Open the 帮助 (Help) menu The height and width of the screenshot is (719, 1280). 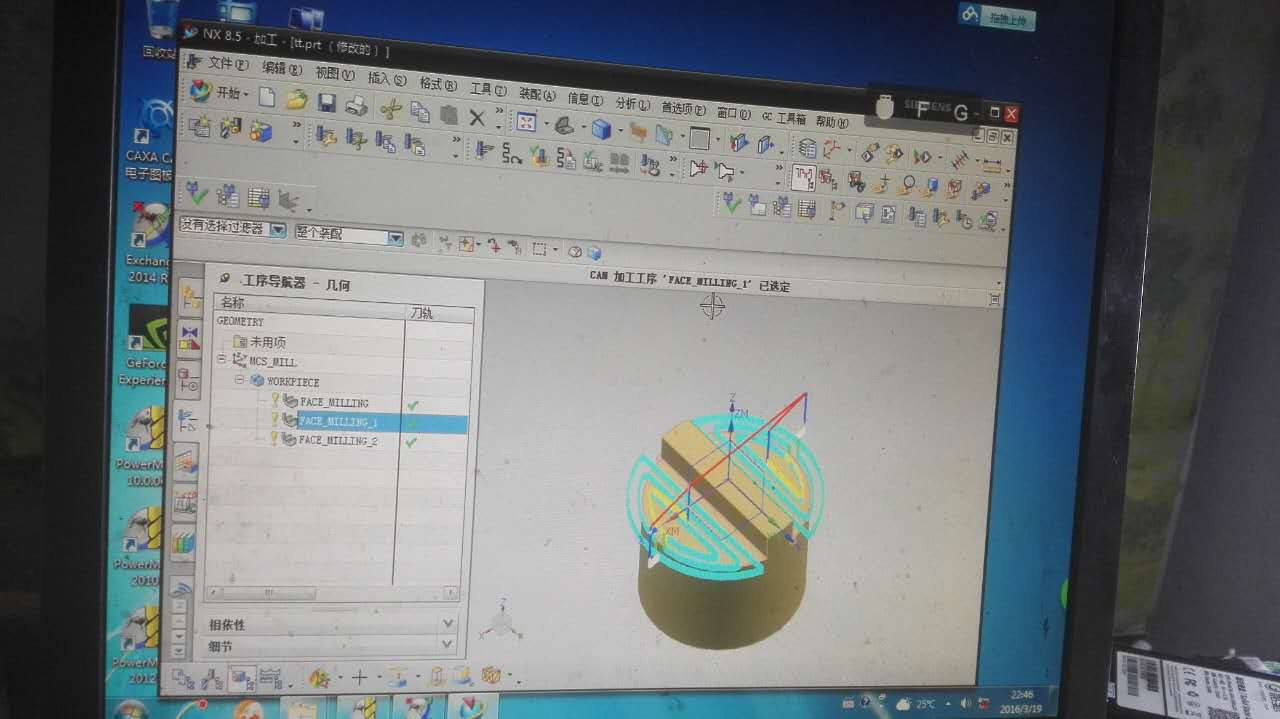pos(831,121)
